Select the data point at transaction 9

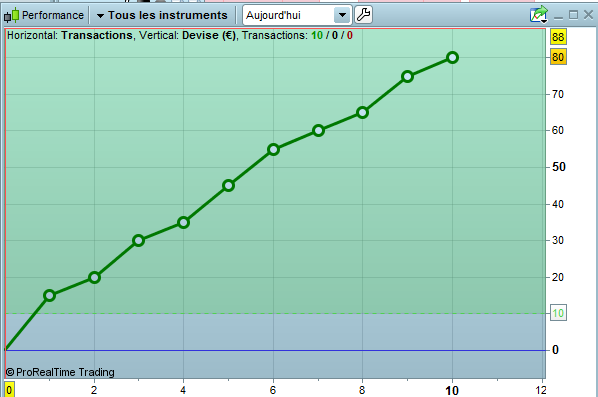pyautogui.click(x=408, y=77)
